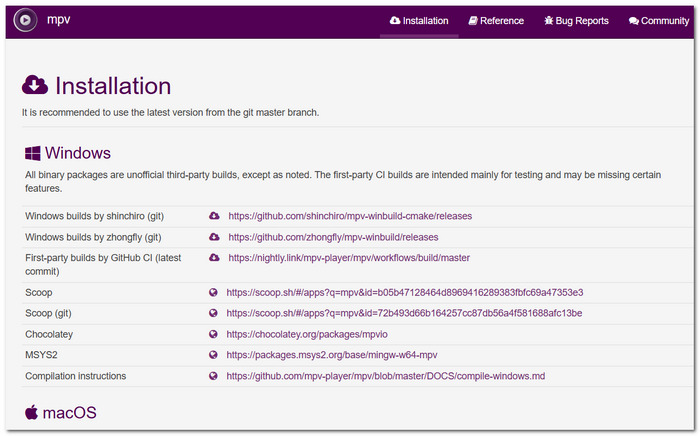This screenshot has height=436, width=700.
Task: Click the large cloud download icon by Installation heading
Action: point(35,85)
